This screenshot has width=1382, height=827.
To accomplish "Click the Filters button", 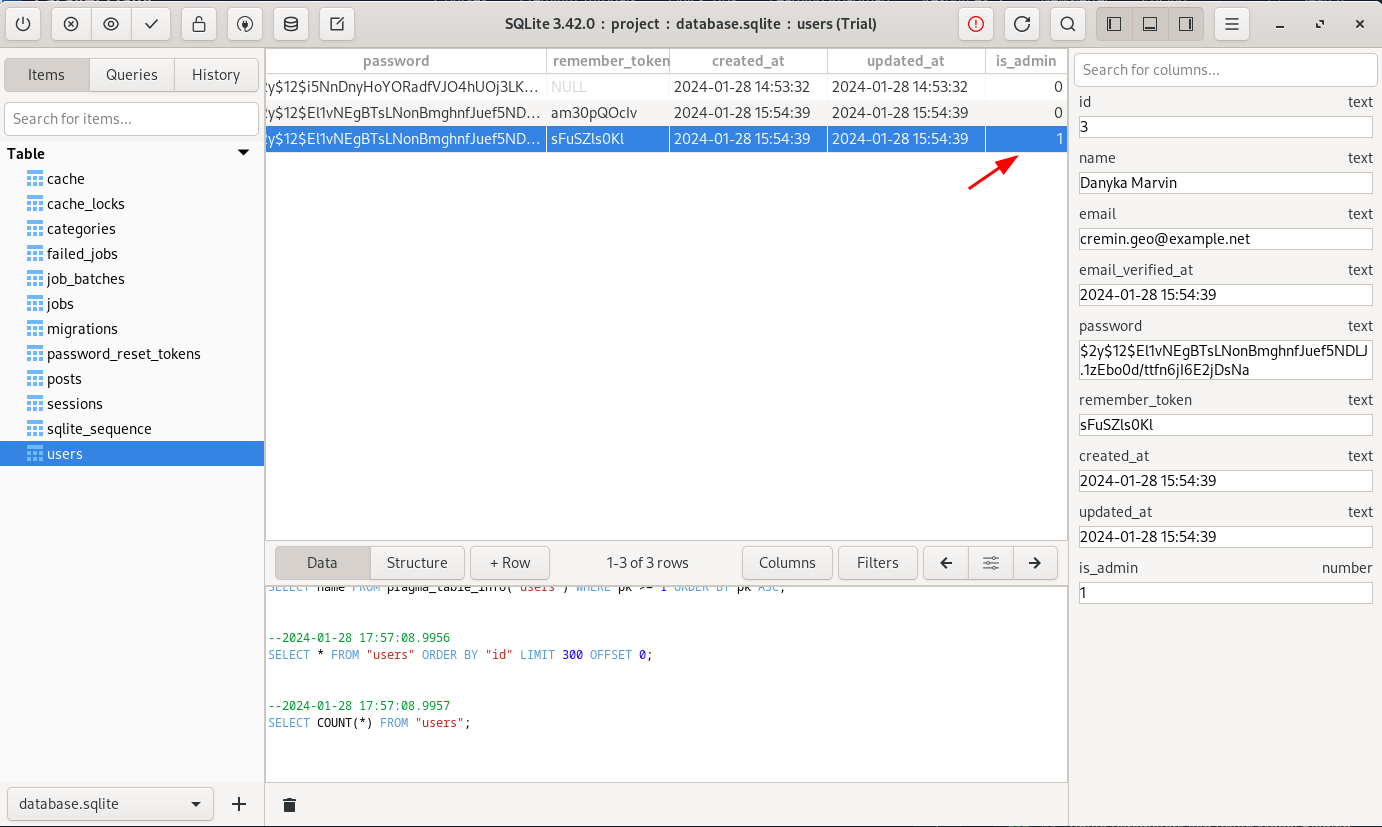I will (878, 563).
